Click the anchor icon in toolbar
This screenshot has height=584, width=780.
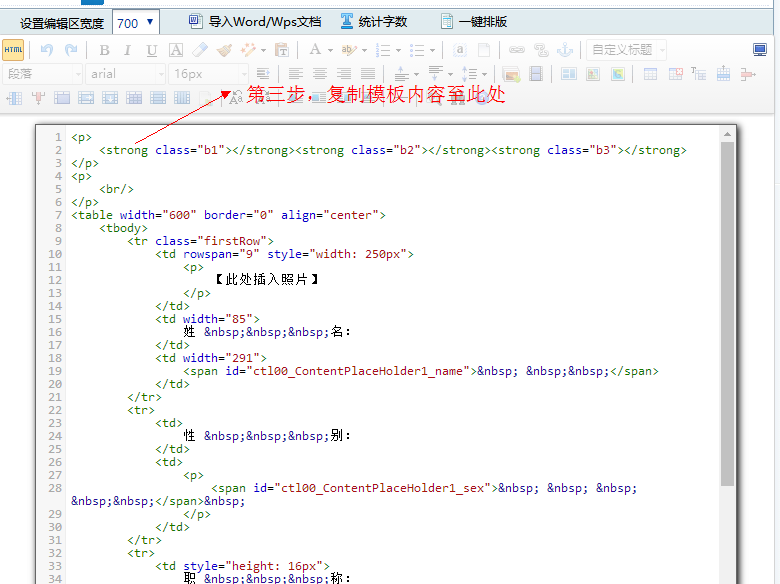(x=565, y=50)
